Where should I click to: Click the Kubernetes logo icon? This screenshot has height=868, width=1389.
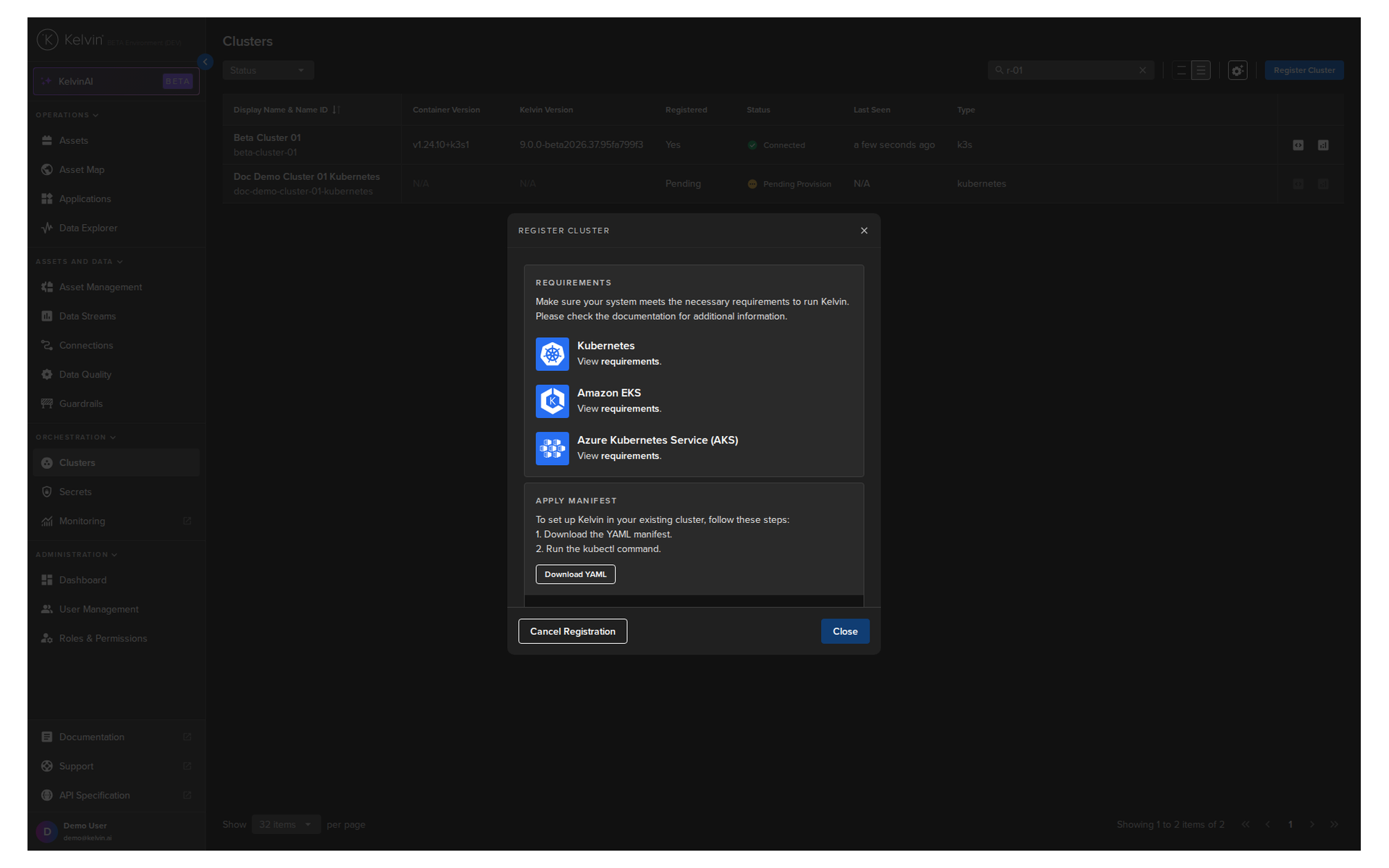(x=552, y=354)
